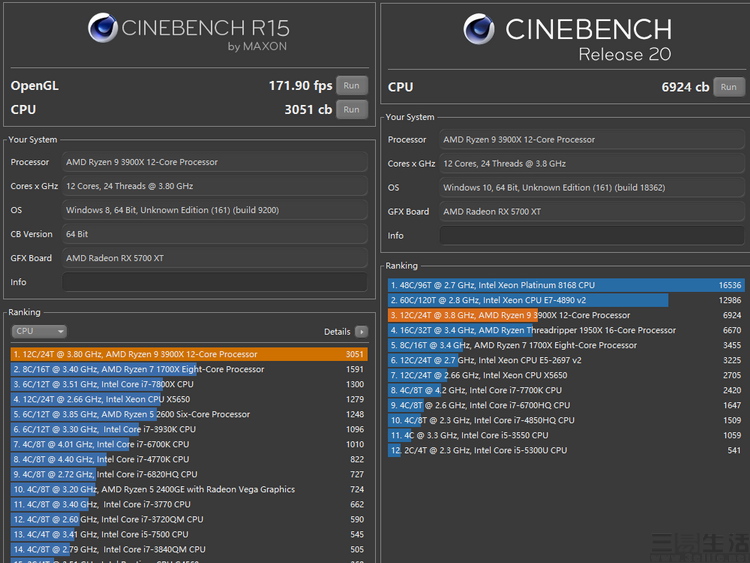Select Core i7-3930K row scoring 1096

(x=189, y=429)
